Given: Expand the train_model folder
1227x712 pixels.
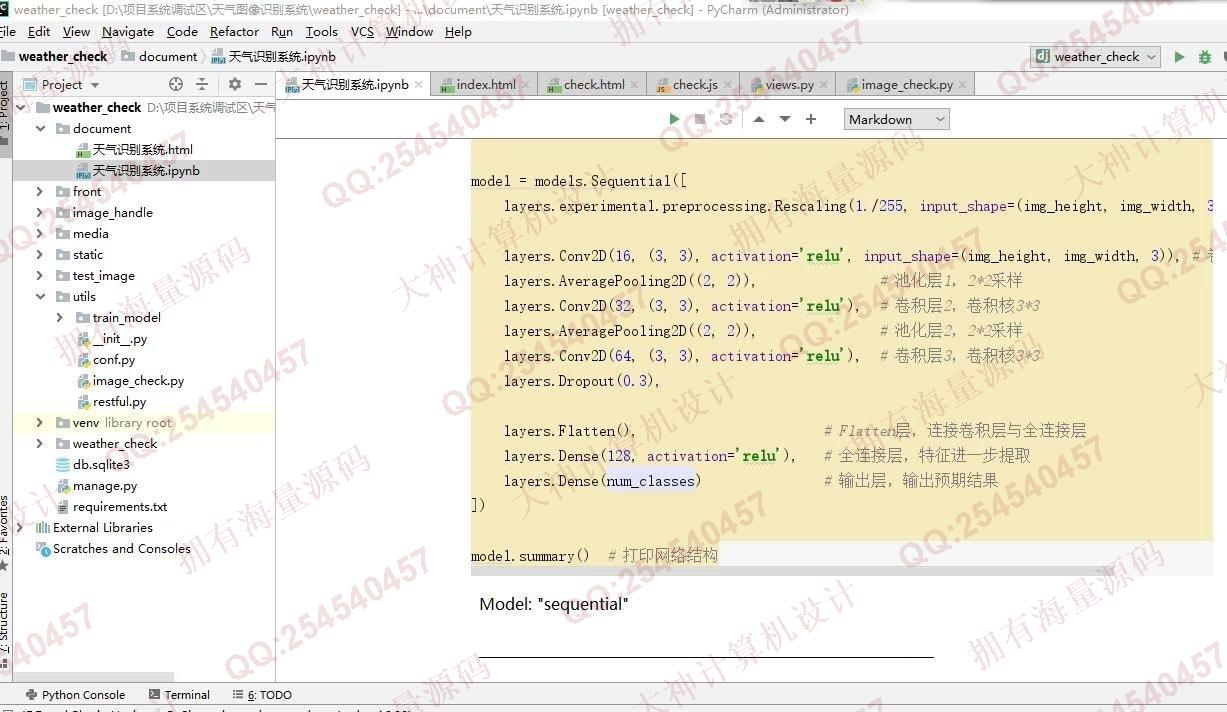Looking at the screenshot, I should 60,318.
